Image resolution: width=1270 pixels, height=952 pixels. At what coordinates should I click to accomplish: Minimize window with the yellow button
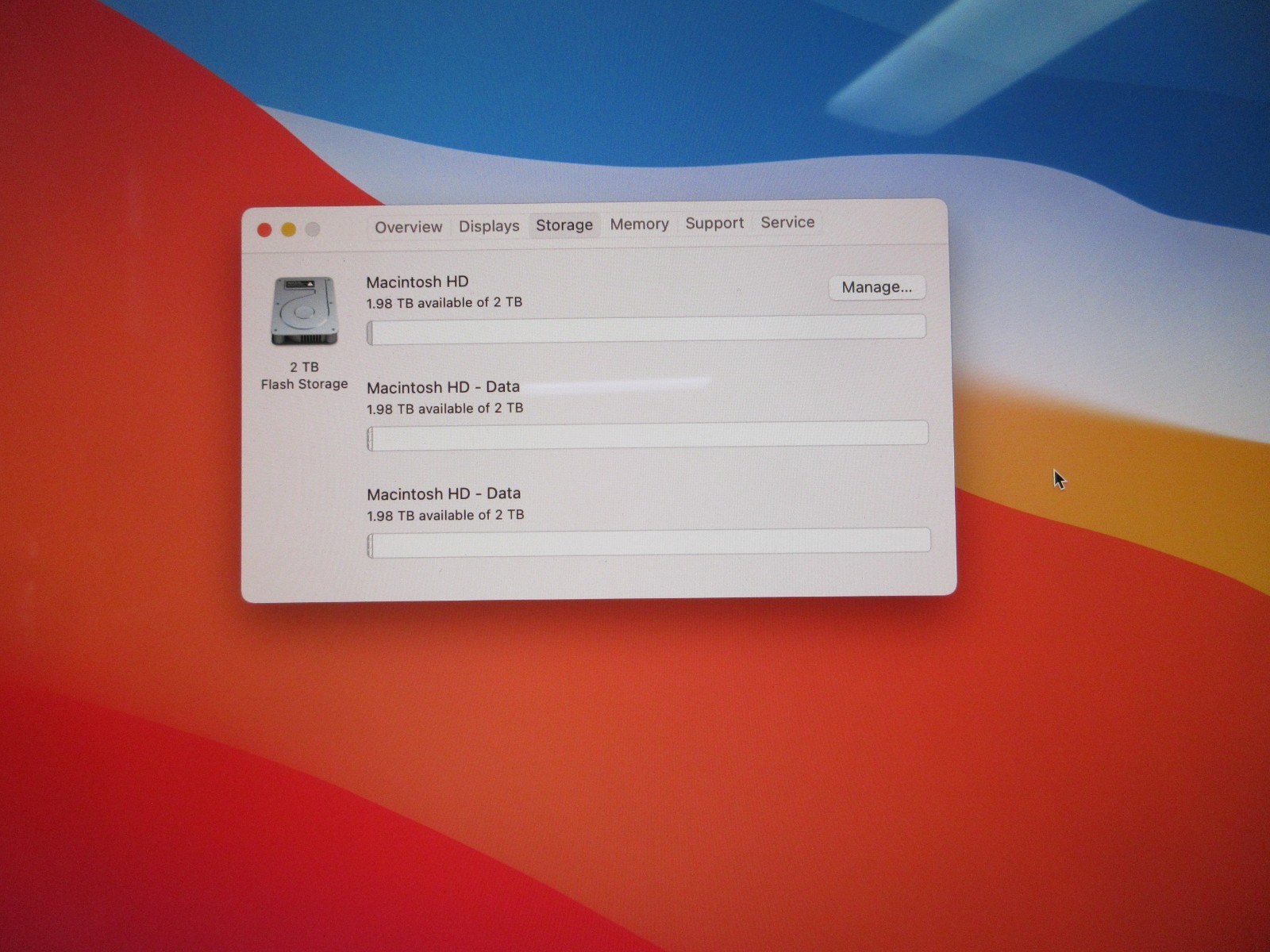pos(289,229)
